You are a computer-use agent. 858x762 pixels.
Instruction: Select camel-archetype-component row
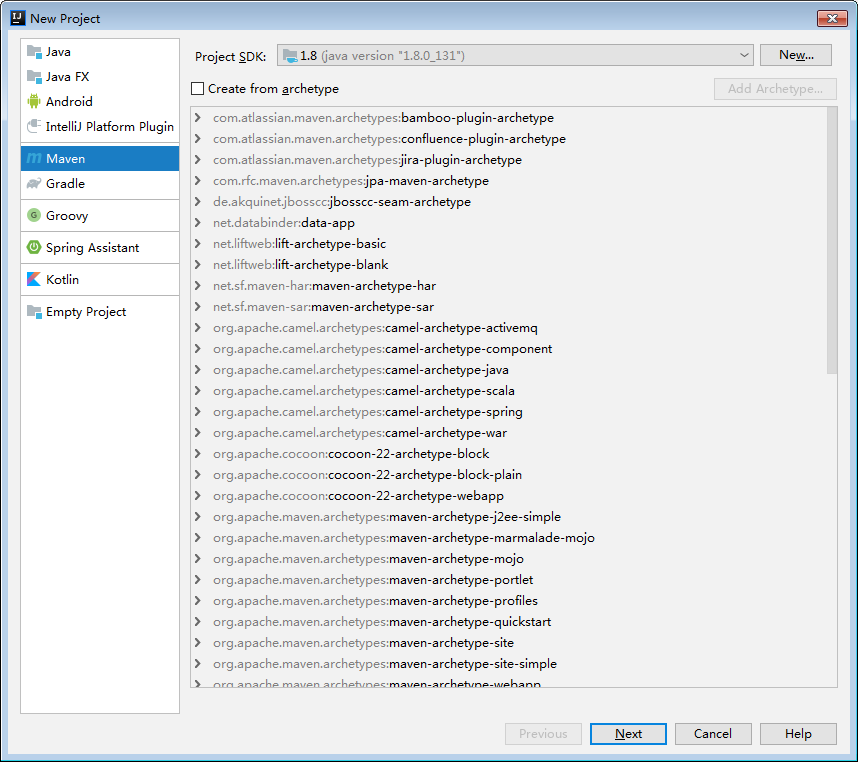[x=509, y=348]
